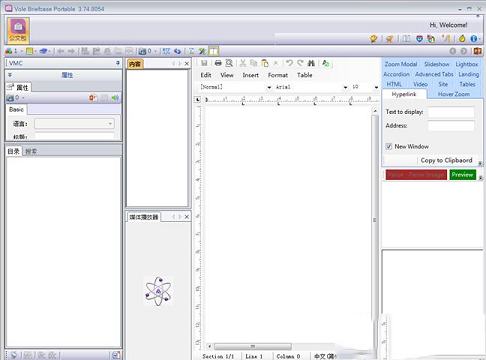Open the View menu
486x360 pixels.
227,75
